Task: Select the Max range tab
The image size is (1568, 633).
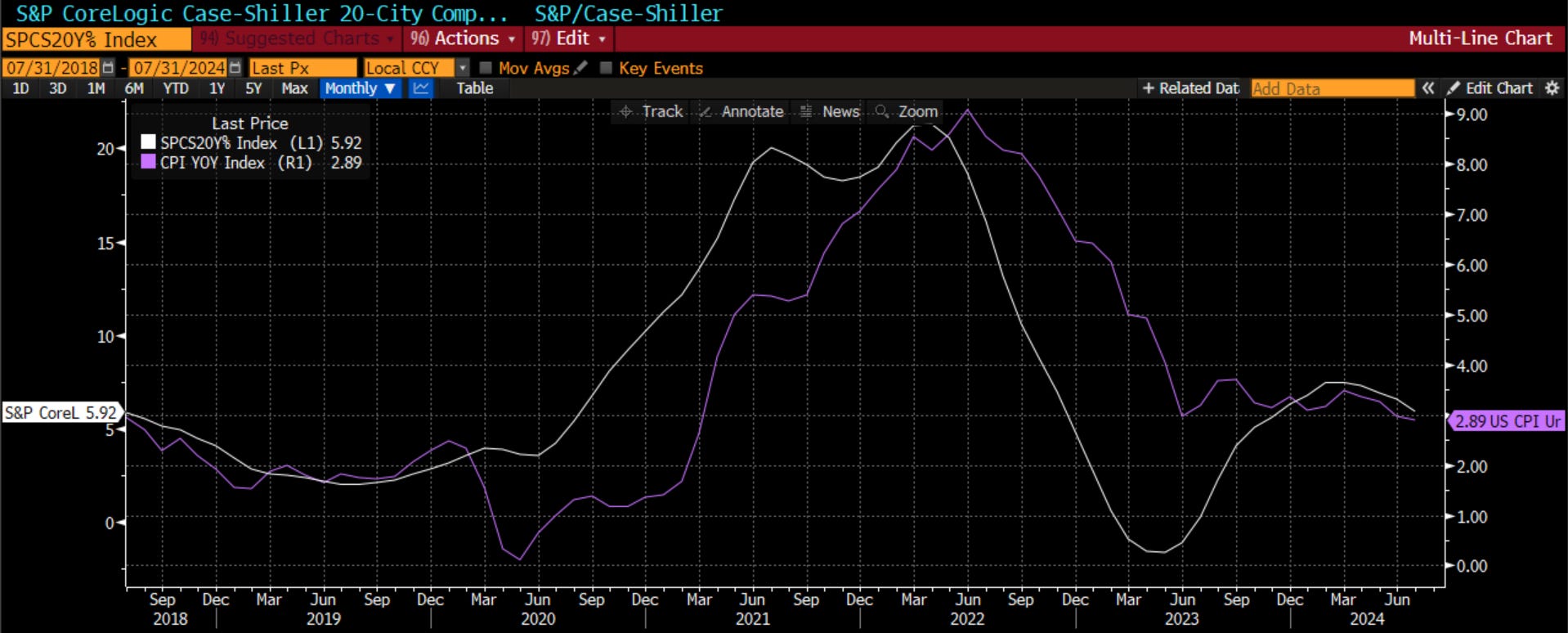Action: pyautogui.click(x=294, y=88)
